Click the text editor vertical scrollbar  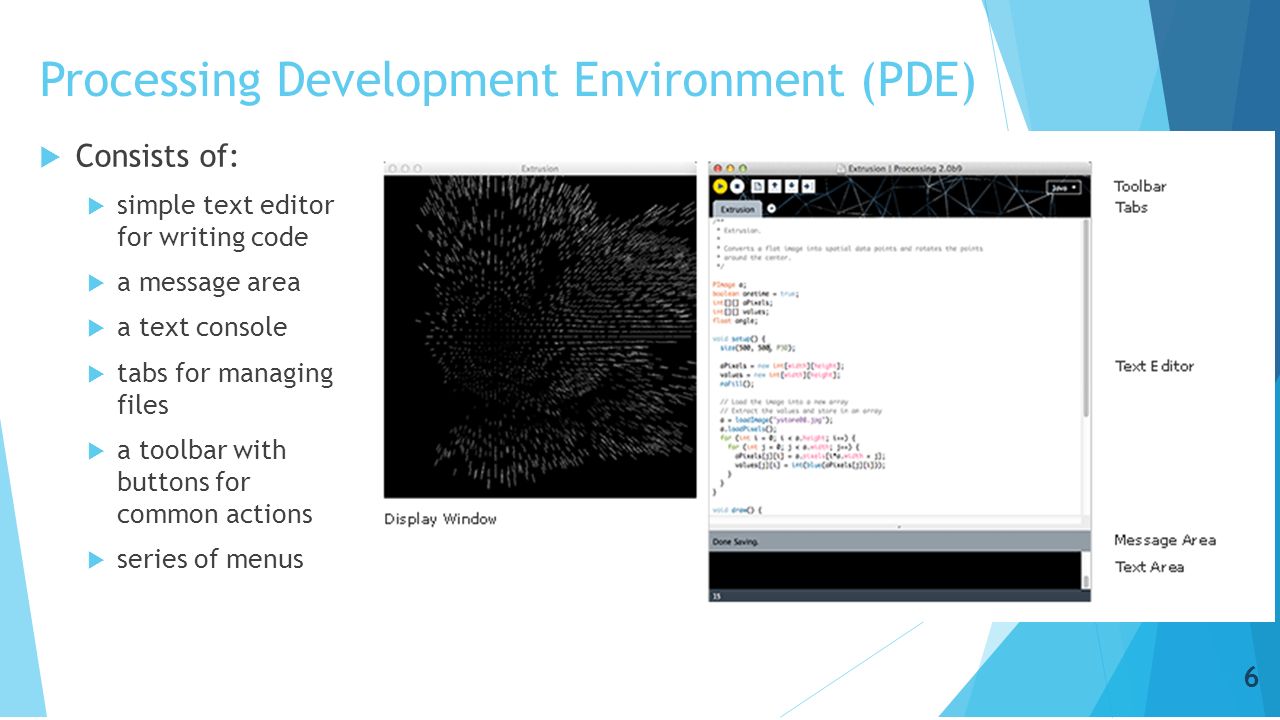coord(1086,318)
